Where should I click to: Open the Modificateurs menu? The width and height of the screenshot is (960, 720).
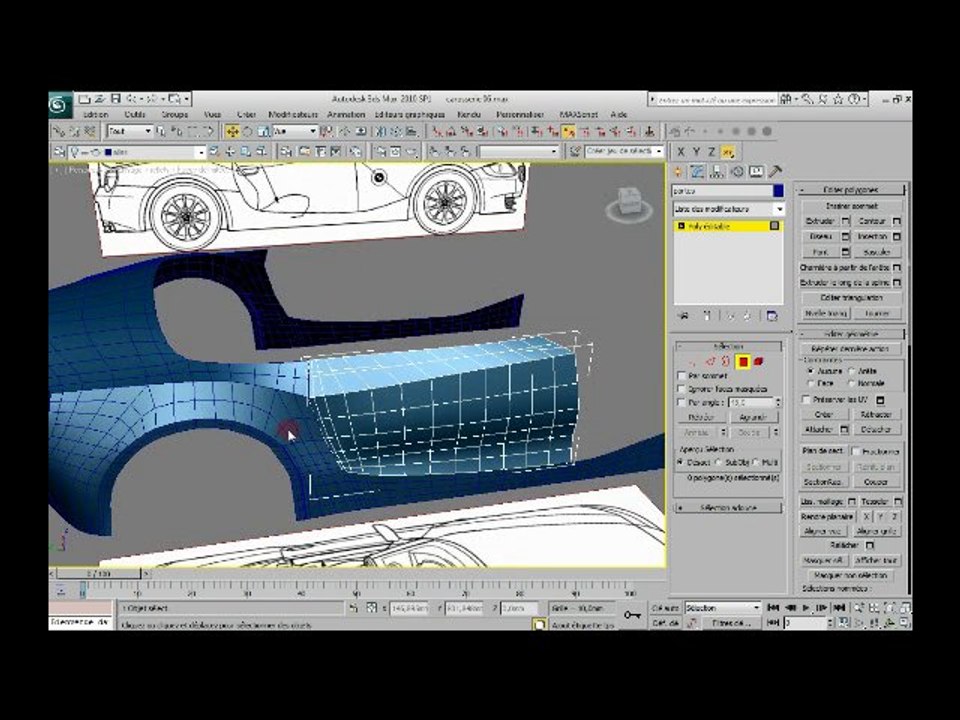(x=293, y=114)
